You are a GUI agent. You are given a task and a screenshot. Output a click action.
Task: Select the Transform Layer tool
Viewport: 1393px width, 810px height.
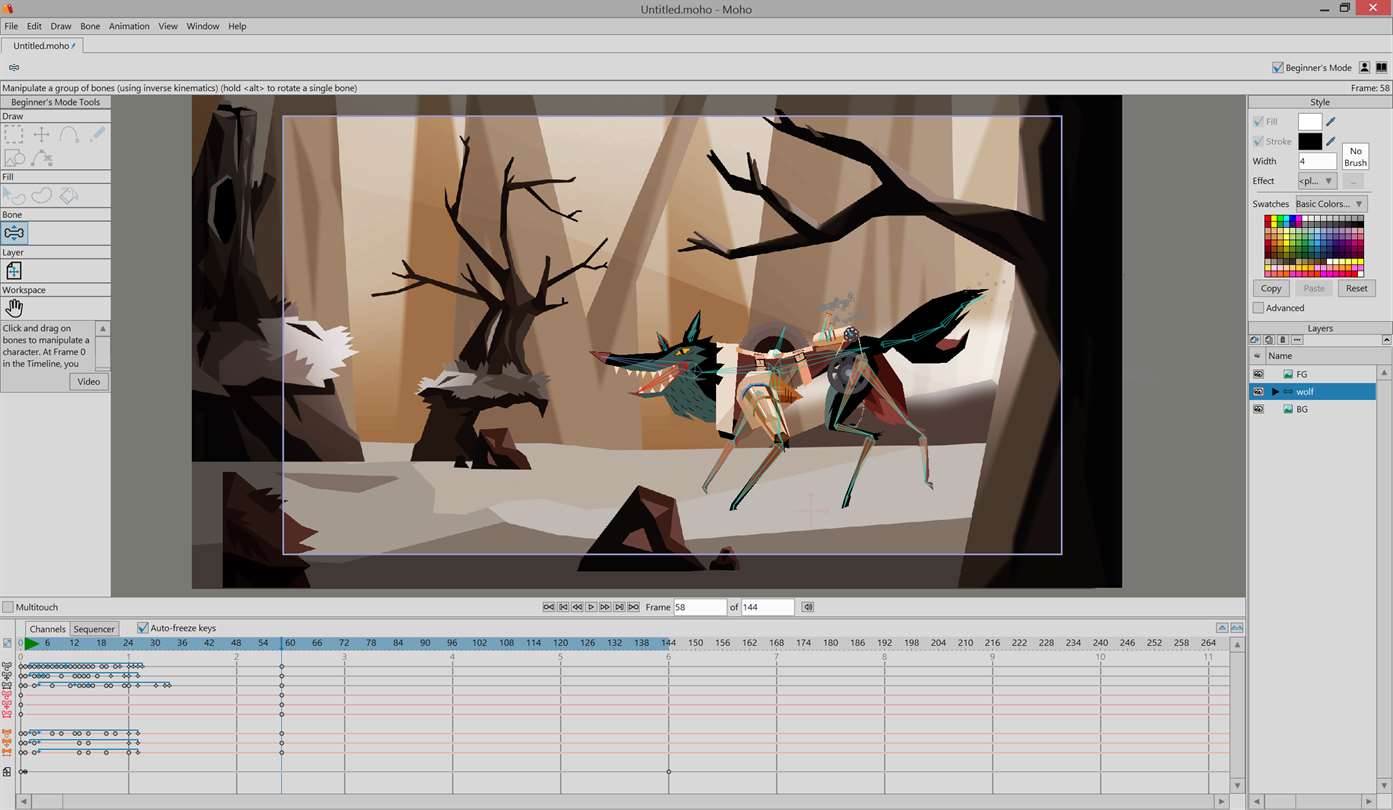coord(14,271)
